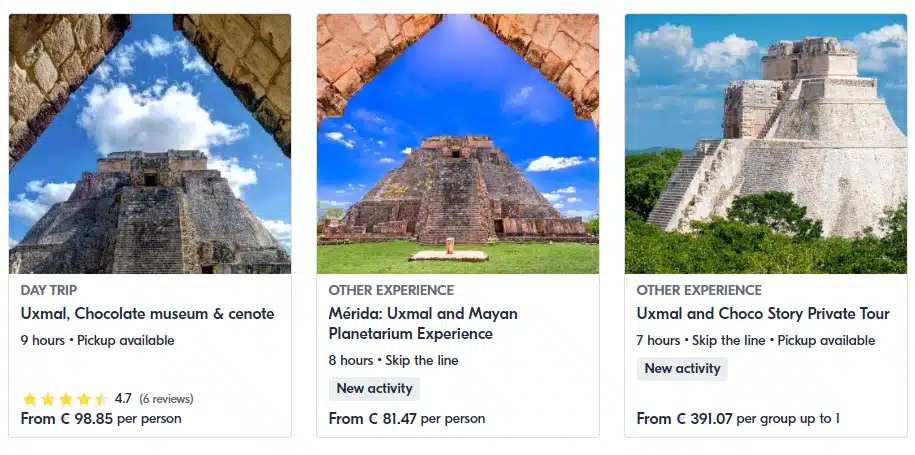Click the From € 391.07 per group price

pyautogui.click(x=738, y=418)
